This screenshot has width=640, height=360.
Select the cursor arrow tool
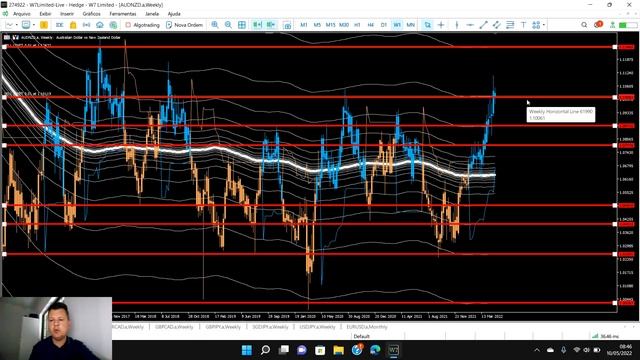pyautogui.click(x=427, y=25)
